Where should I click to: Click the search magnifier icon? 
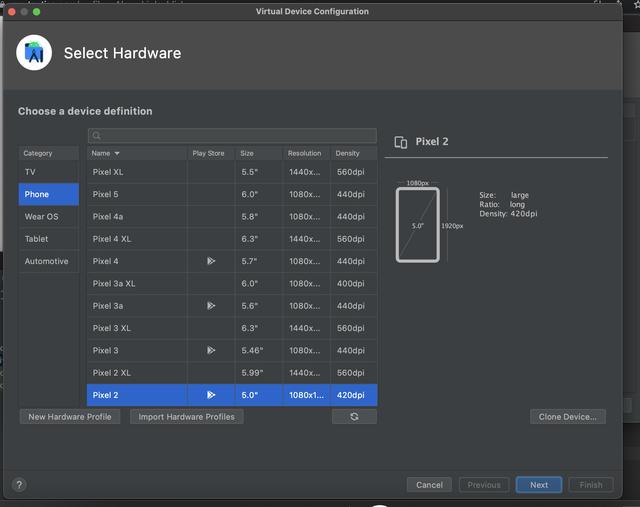(97, 136)
